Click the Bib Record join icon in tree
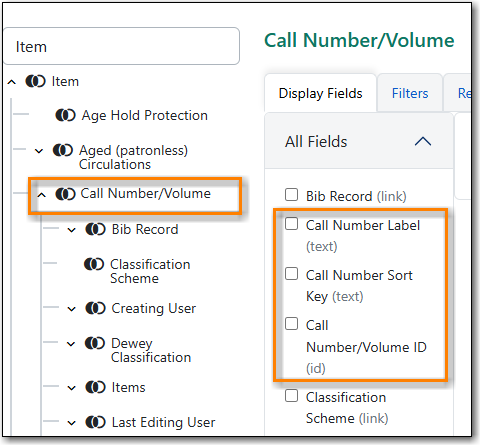Image resolution: width=480 pixels, height=445 pixels. (95, 229)
